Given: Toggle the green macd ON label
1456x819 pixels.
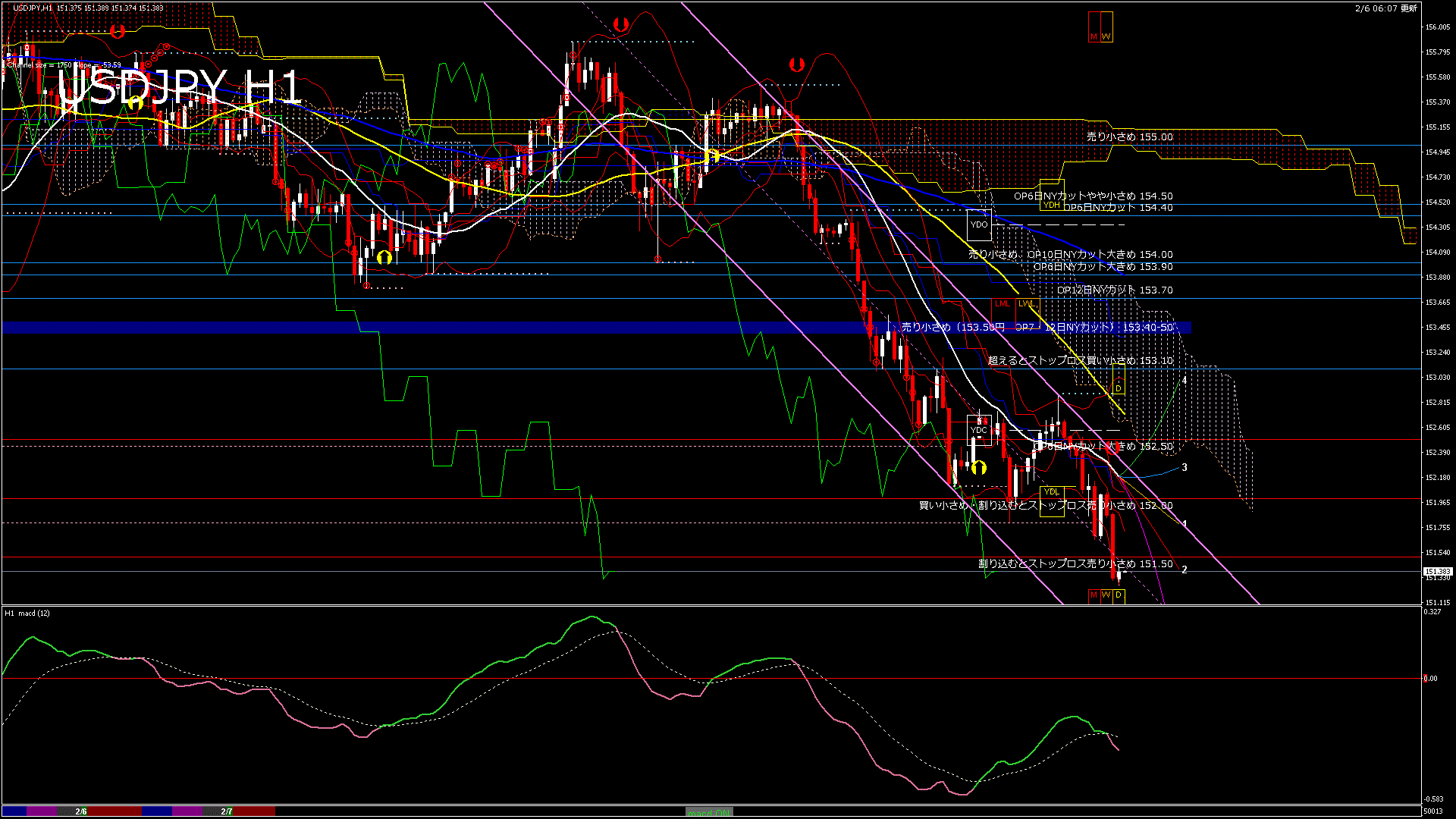Looking at the screenshot, I should click(x=709, y=812).
